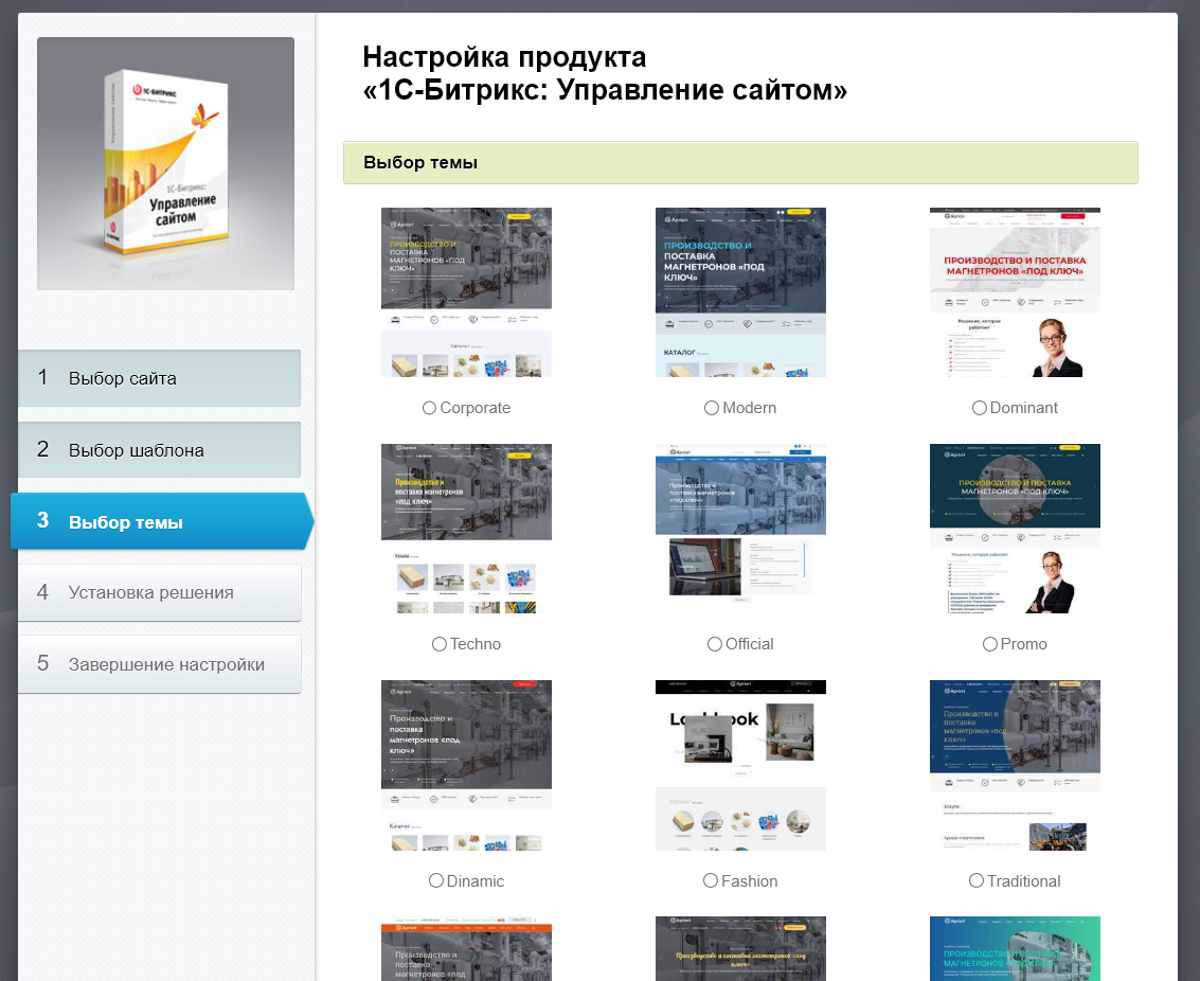Click the Fashion theme preview thumbnail

point(740,765)
